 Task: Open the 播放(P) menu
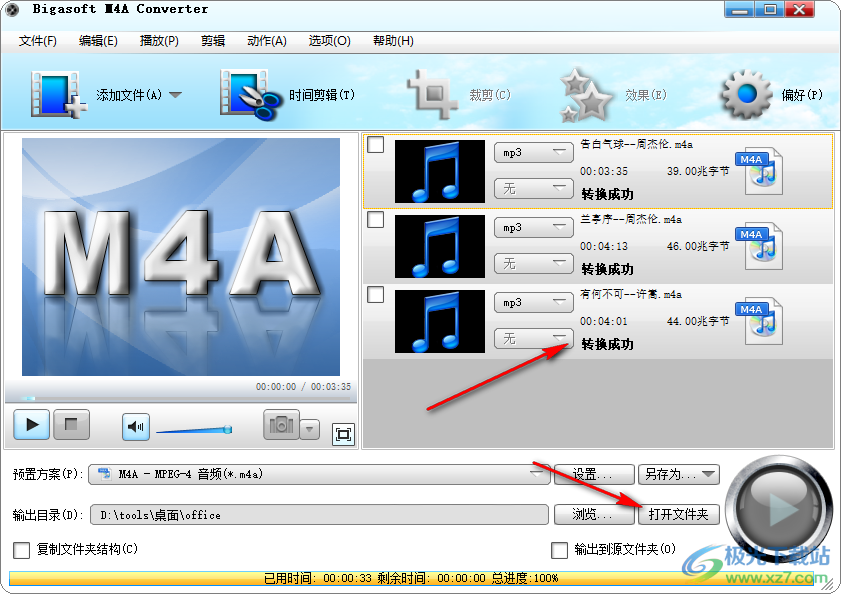159,41
